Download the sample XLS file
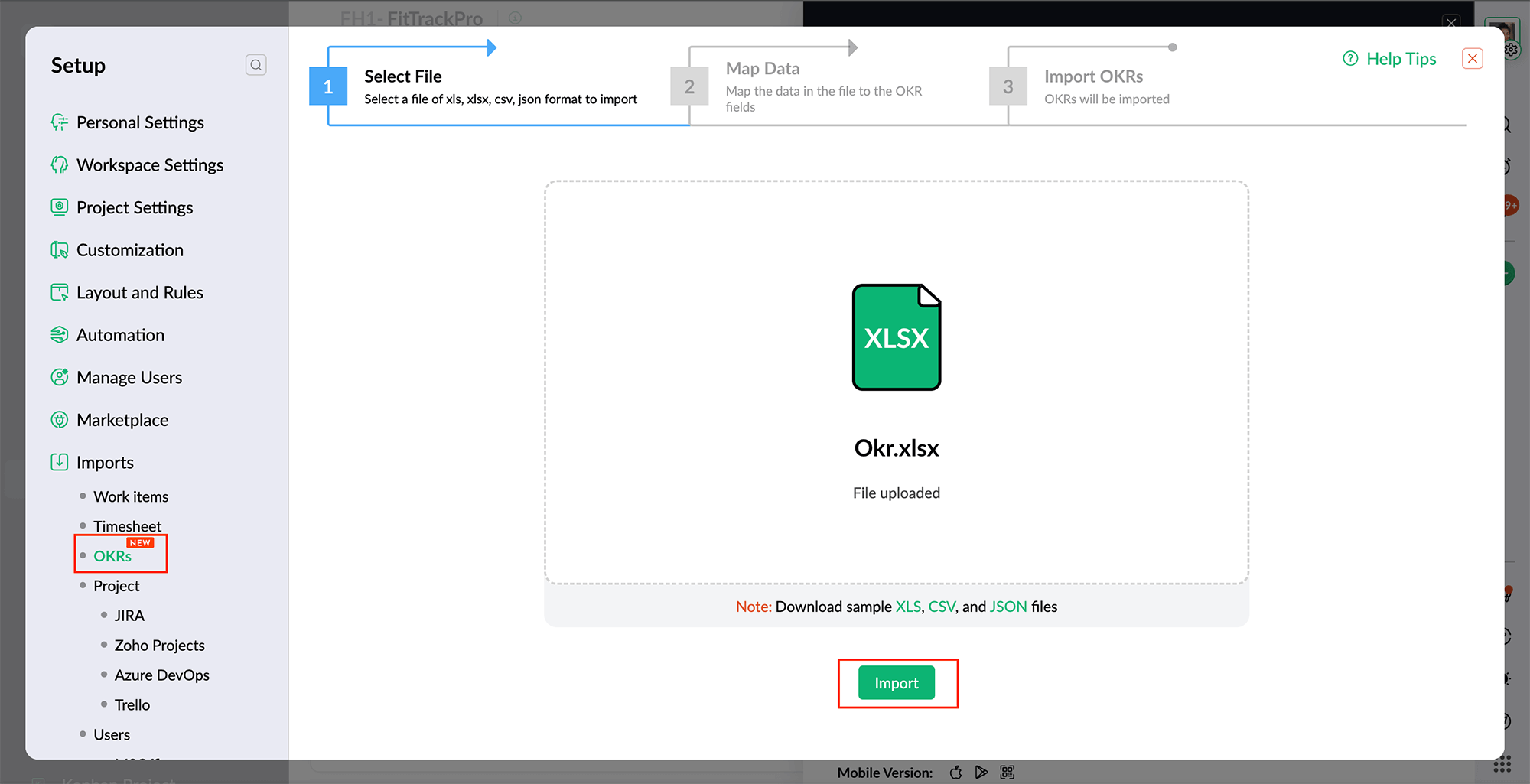Screen dimensions: 1530x784 tap(907, 607)
